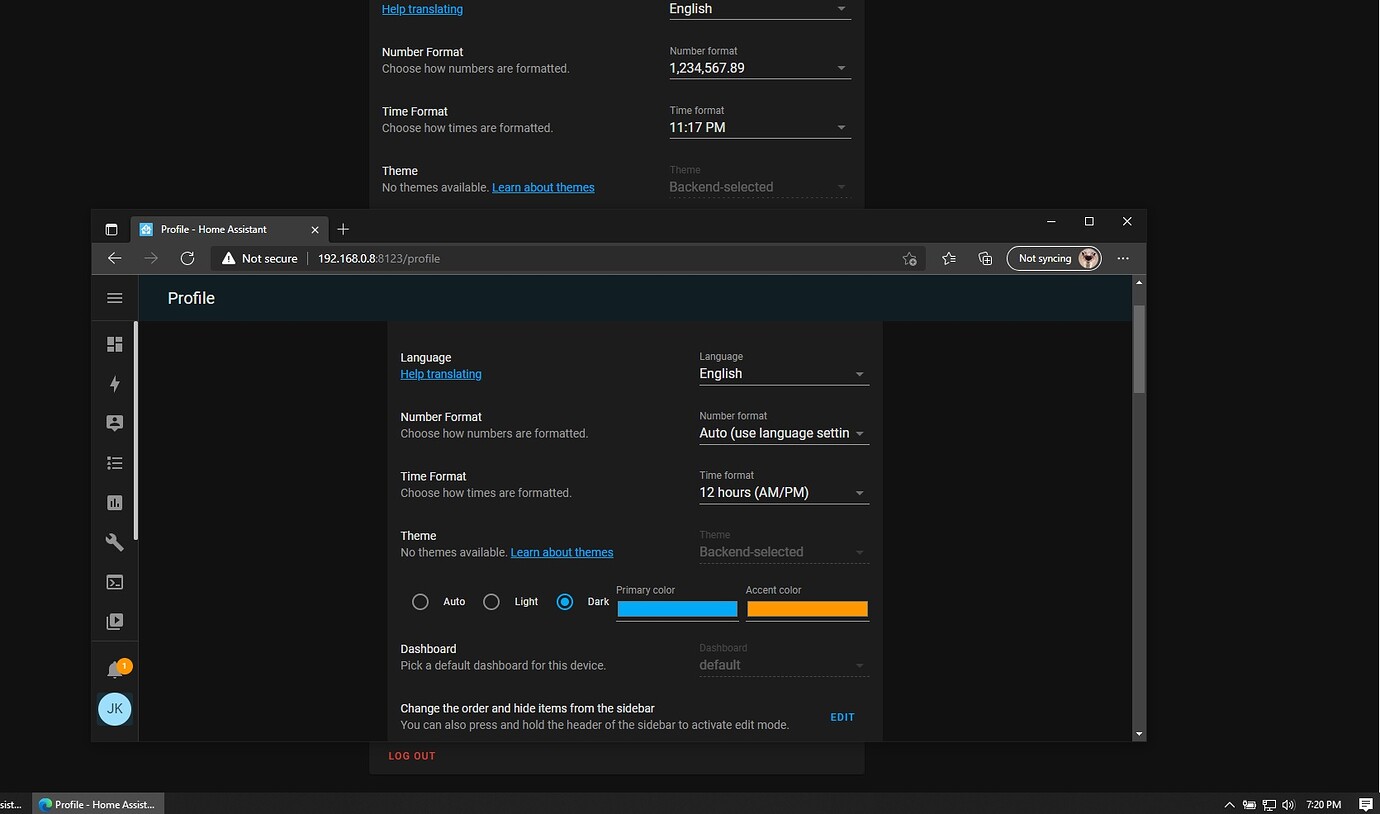Click the JK user avatar in sidebar
The image size is (1380, 814).
tap(115, 709)
